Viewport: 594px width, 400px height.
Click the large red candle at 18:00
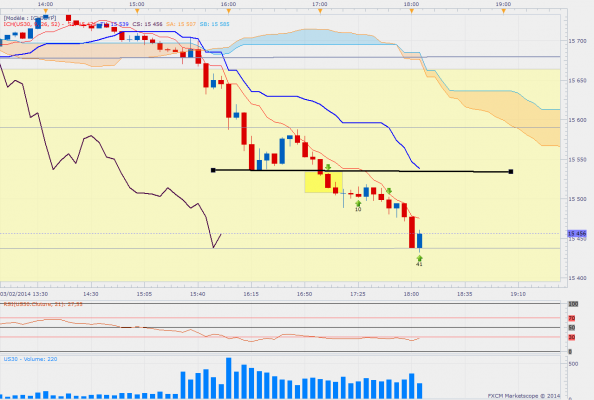click(412, 232)
